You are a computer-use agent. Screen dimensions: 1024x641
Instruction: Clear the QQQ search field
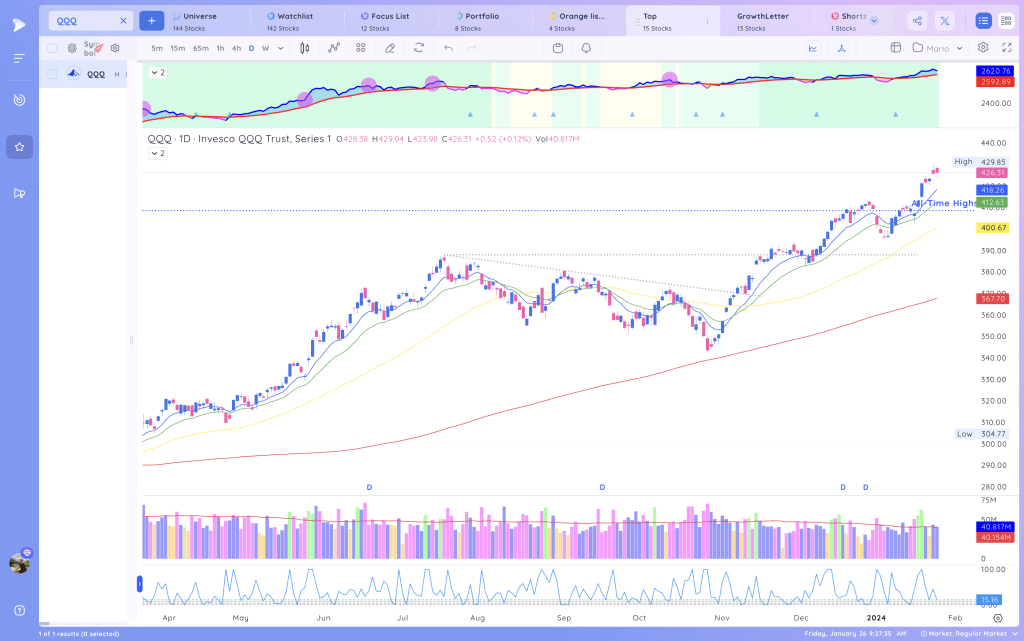pos(123,21)
